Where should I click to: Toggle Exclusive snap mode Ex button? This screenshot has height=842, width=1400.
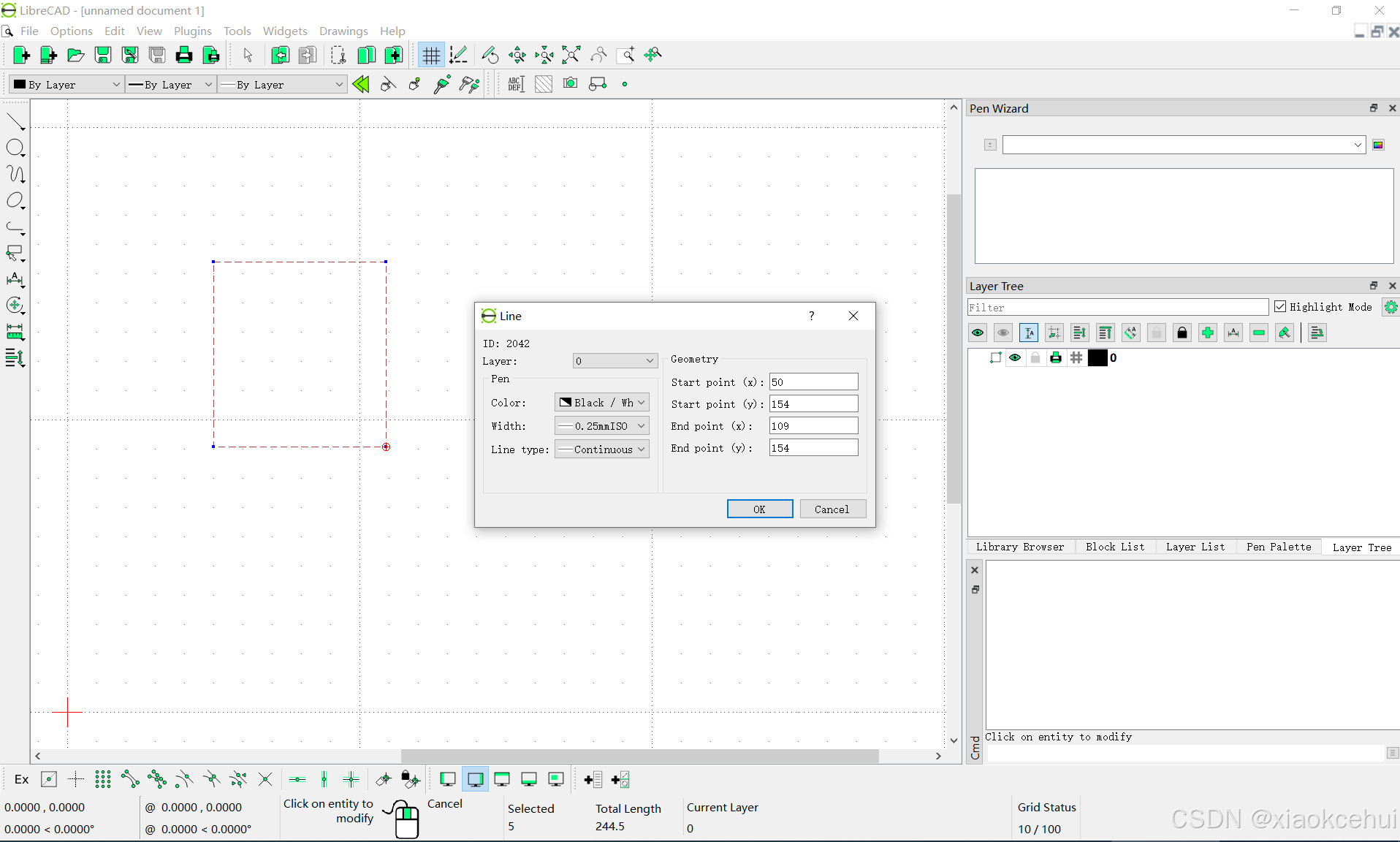coord(22,780)
